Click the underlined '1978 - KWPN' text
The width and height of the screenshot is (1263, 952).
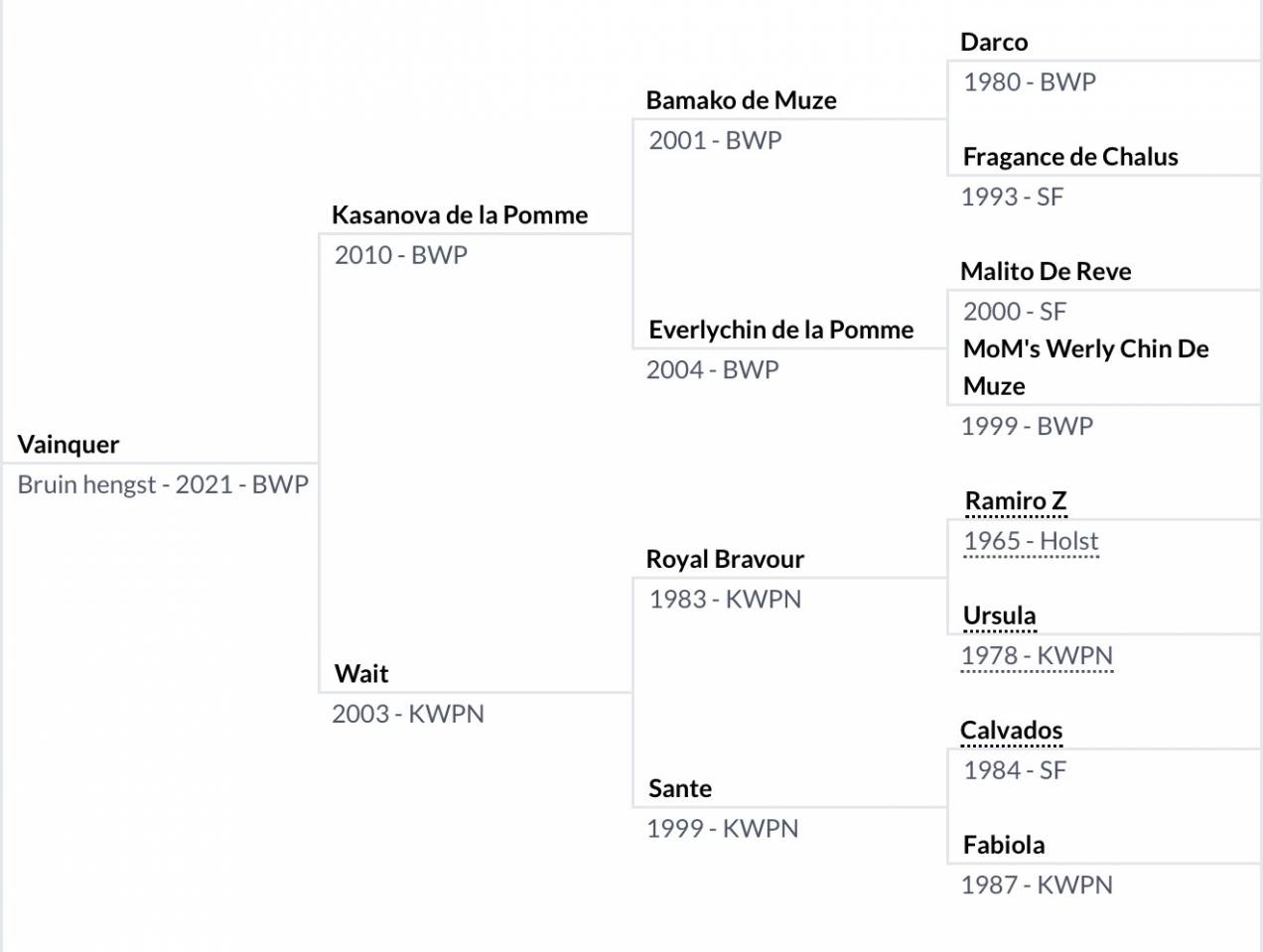click(x=1037, y=656)
